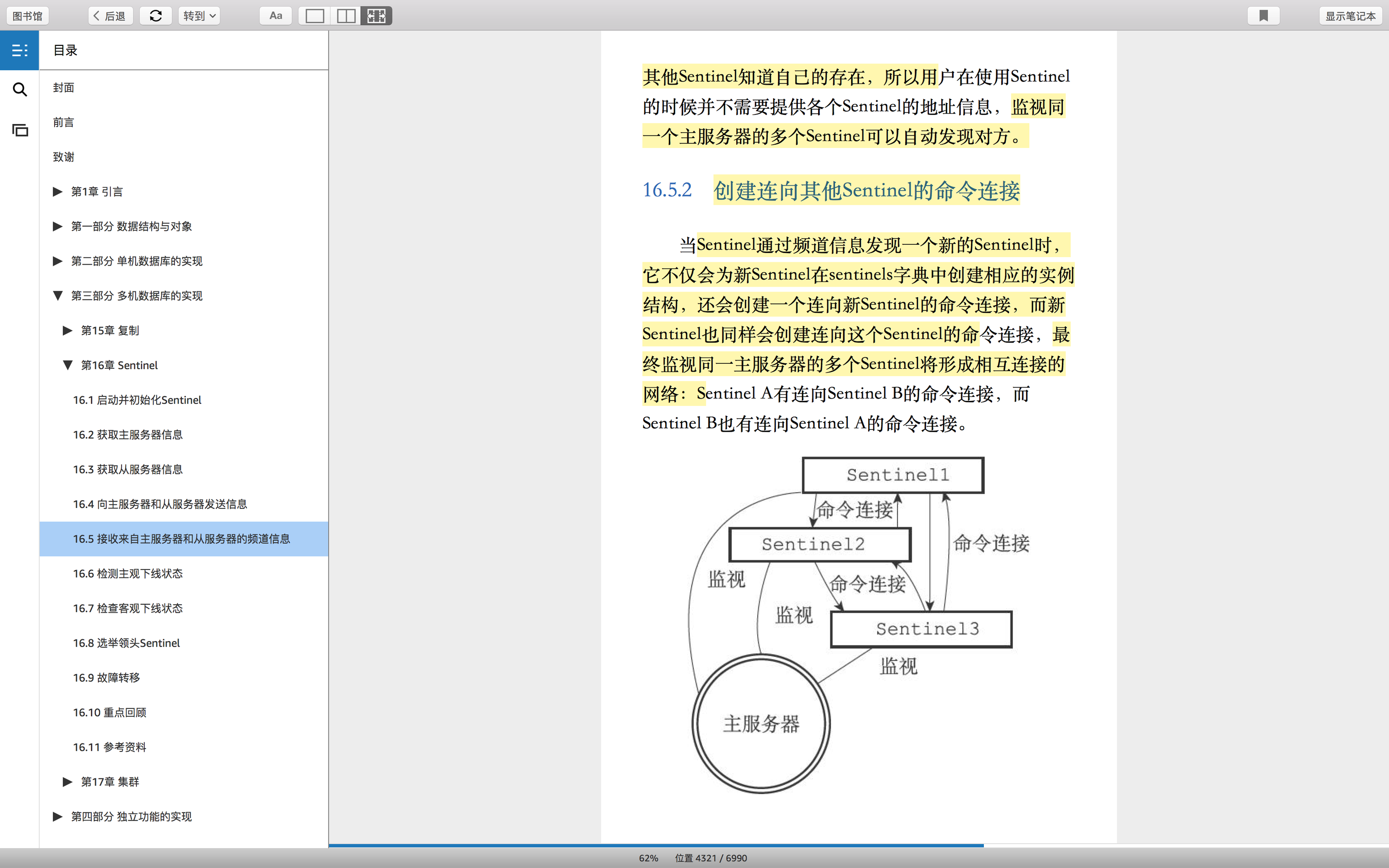1389x868 pixels.
Task: Toggle full-width auto column view
Action: tap(377, 16)
